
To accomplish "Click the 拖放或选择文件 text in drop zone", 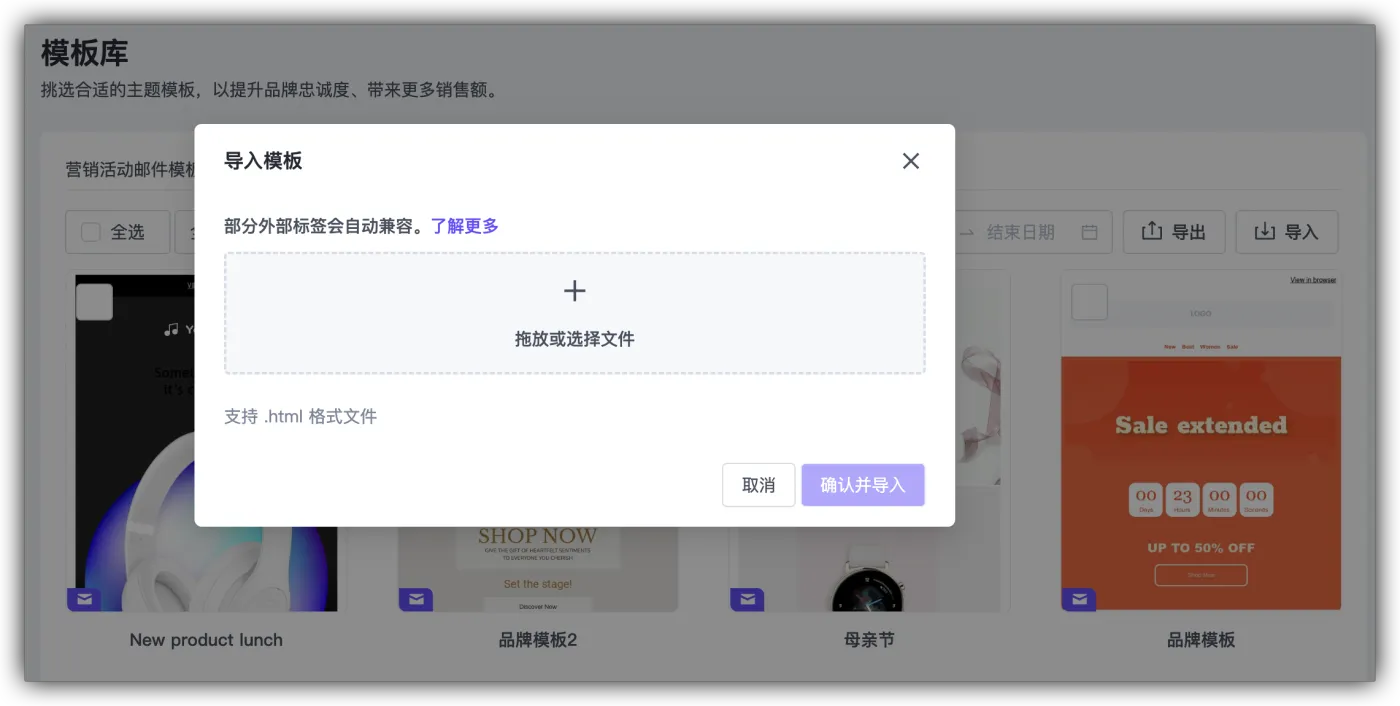I will [574, 339].
